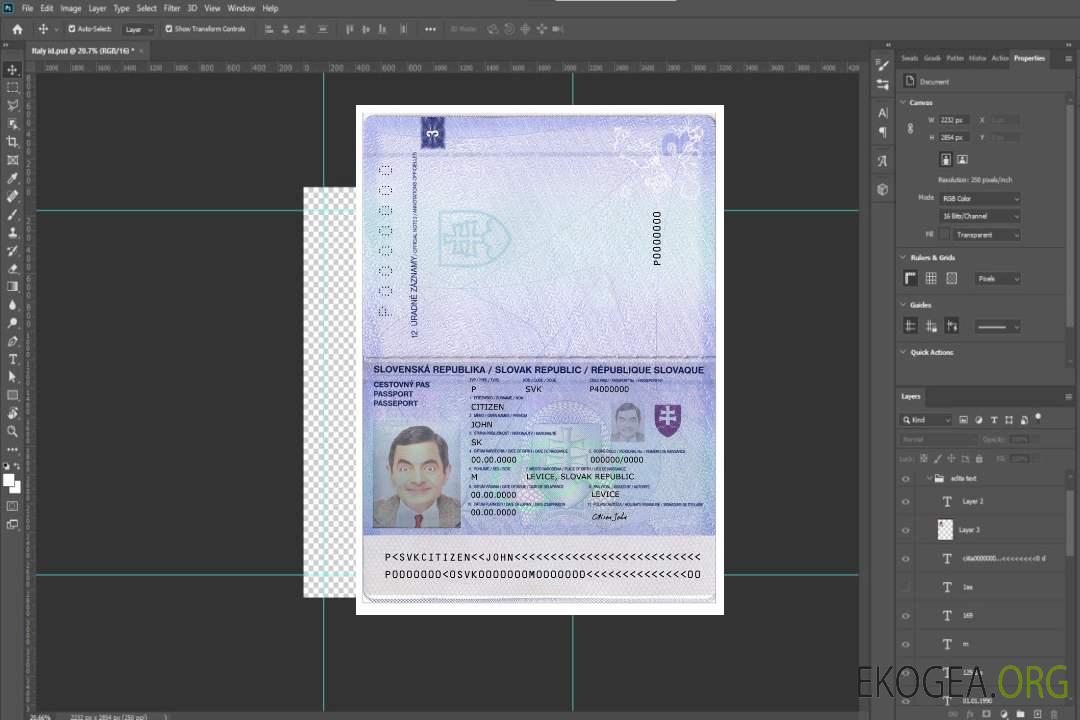Select the Pen tool

tap(12, 341)
